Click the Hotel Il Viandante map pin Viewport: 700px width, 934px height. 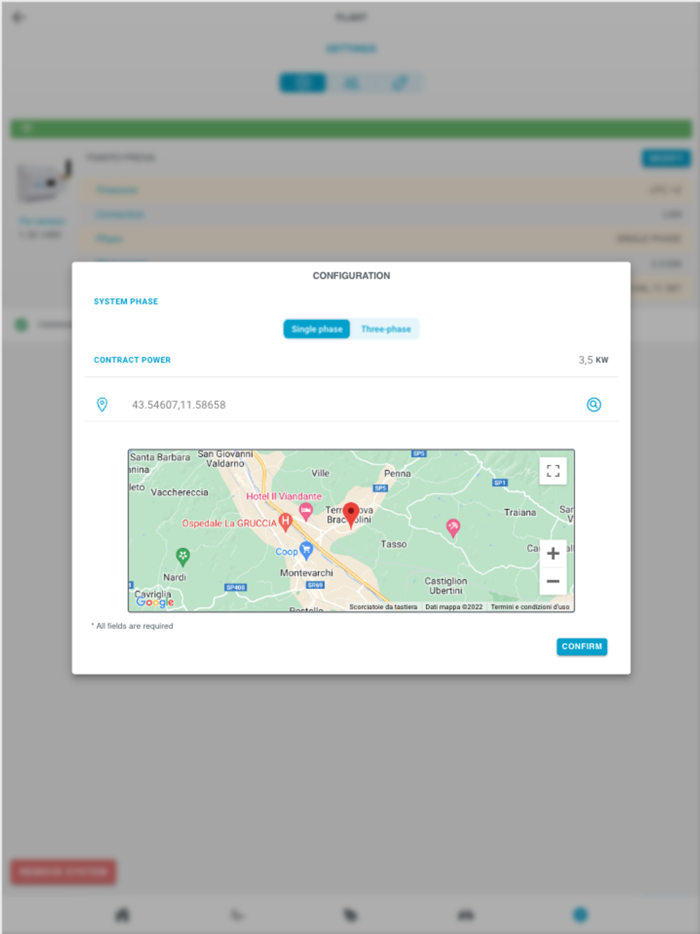pyautogui.click(x=306, y=511)
